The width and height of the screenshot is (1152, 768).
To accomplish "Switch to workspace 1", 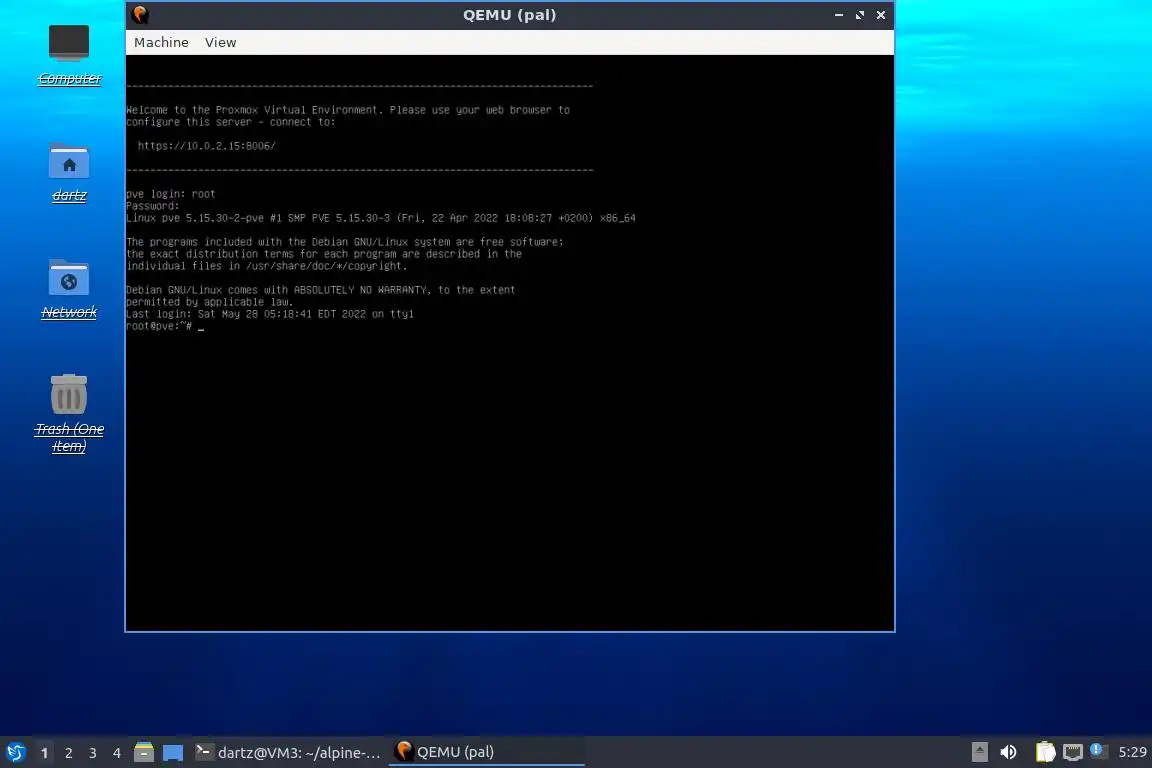I will tap(44, 753).
